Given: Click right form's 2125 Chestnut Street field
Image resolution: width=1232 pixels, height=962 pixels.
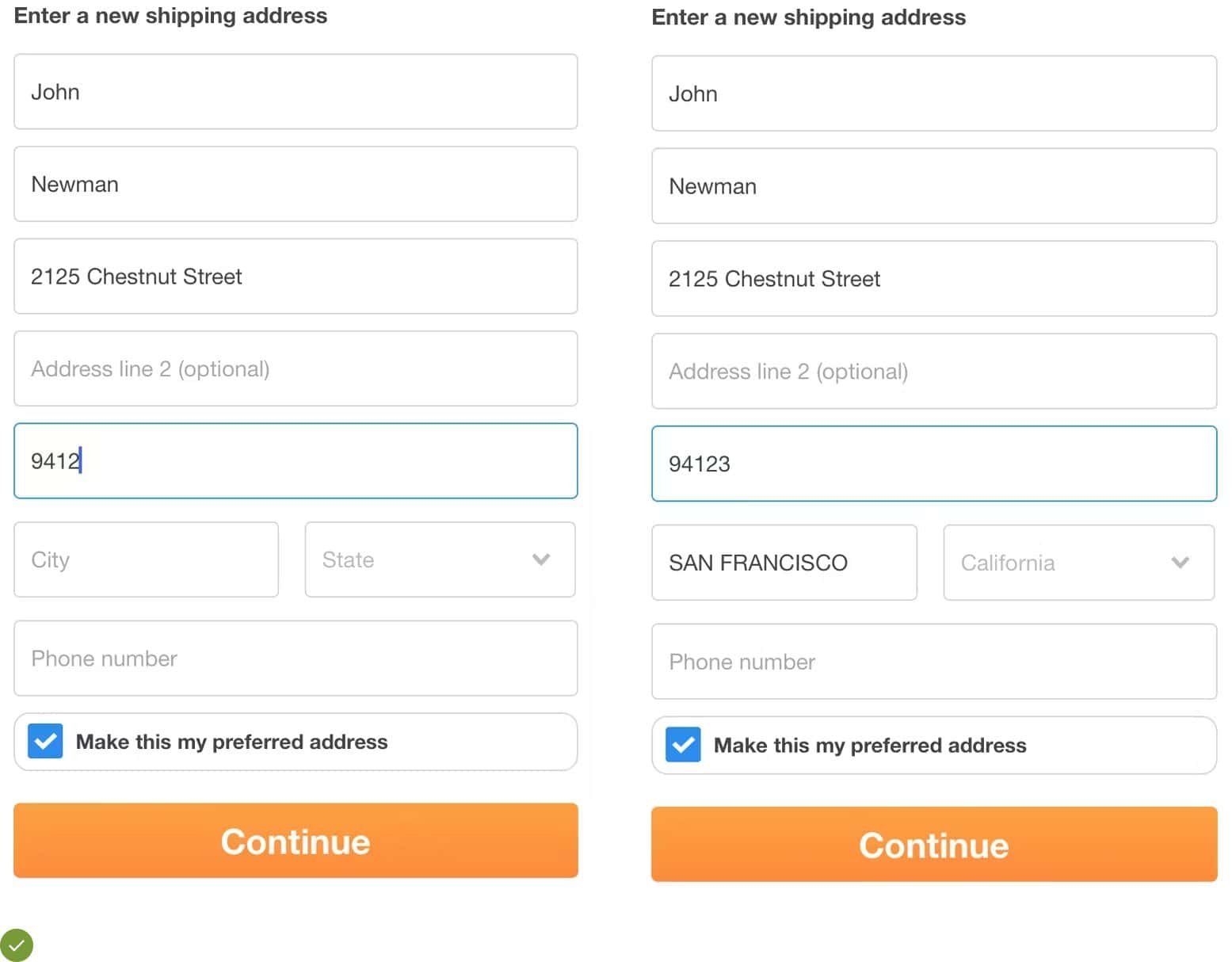Looking at the screenshot, I should (x=933, y=279).
